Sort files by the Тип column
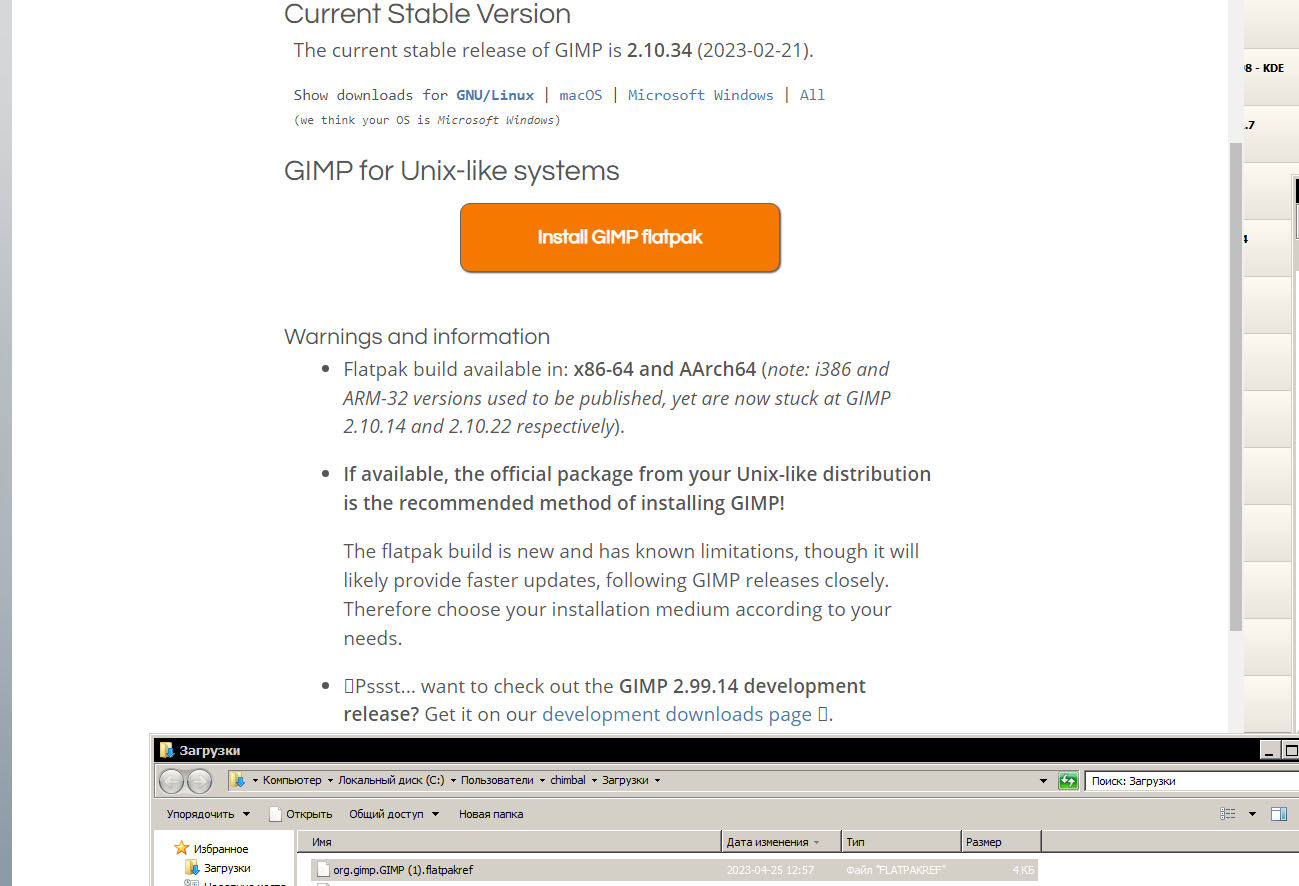 (901, 842)
